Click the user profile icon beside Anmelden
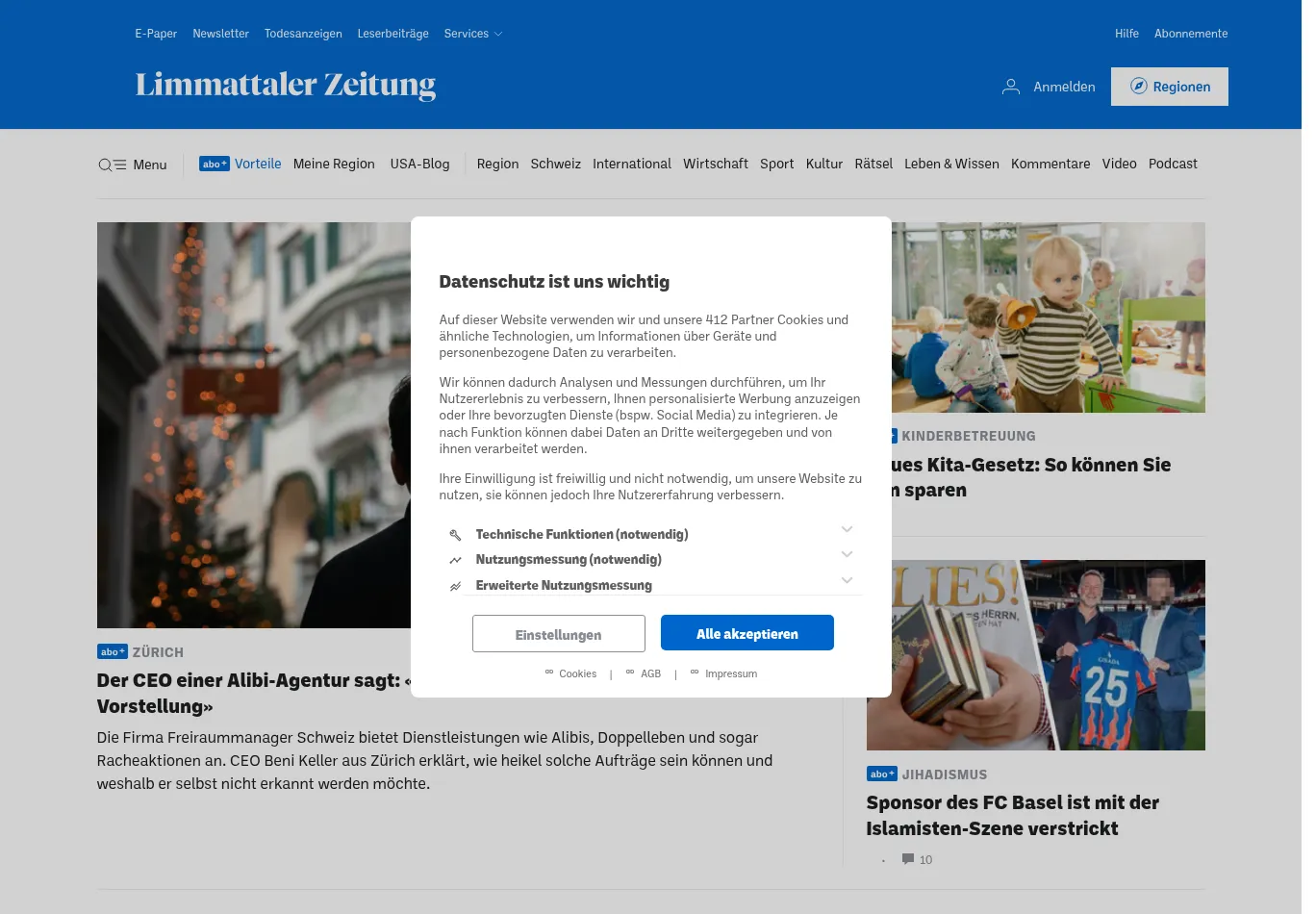 click(x=1011, y=87)
